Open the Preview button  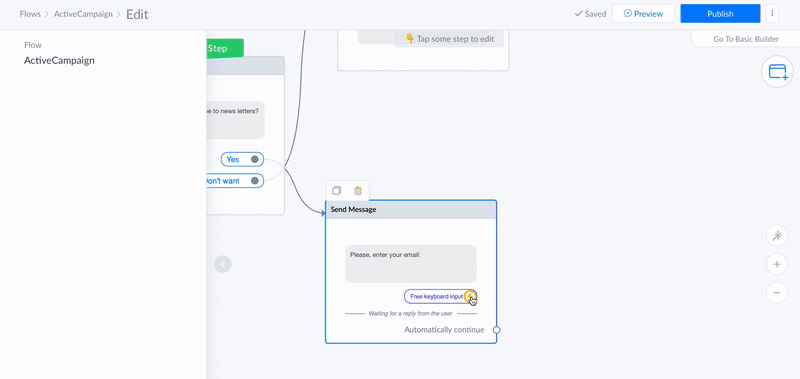643,14
